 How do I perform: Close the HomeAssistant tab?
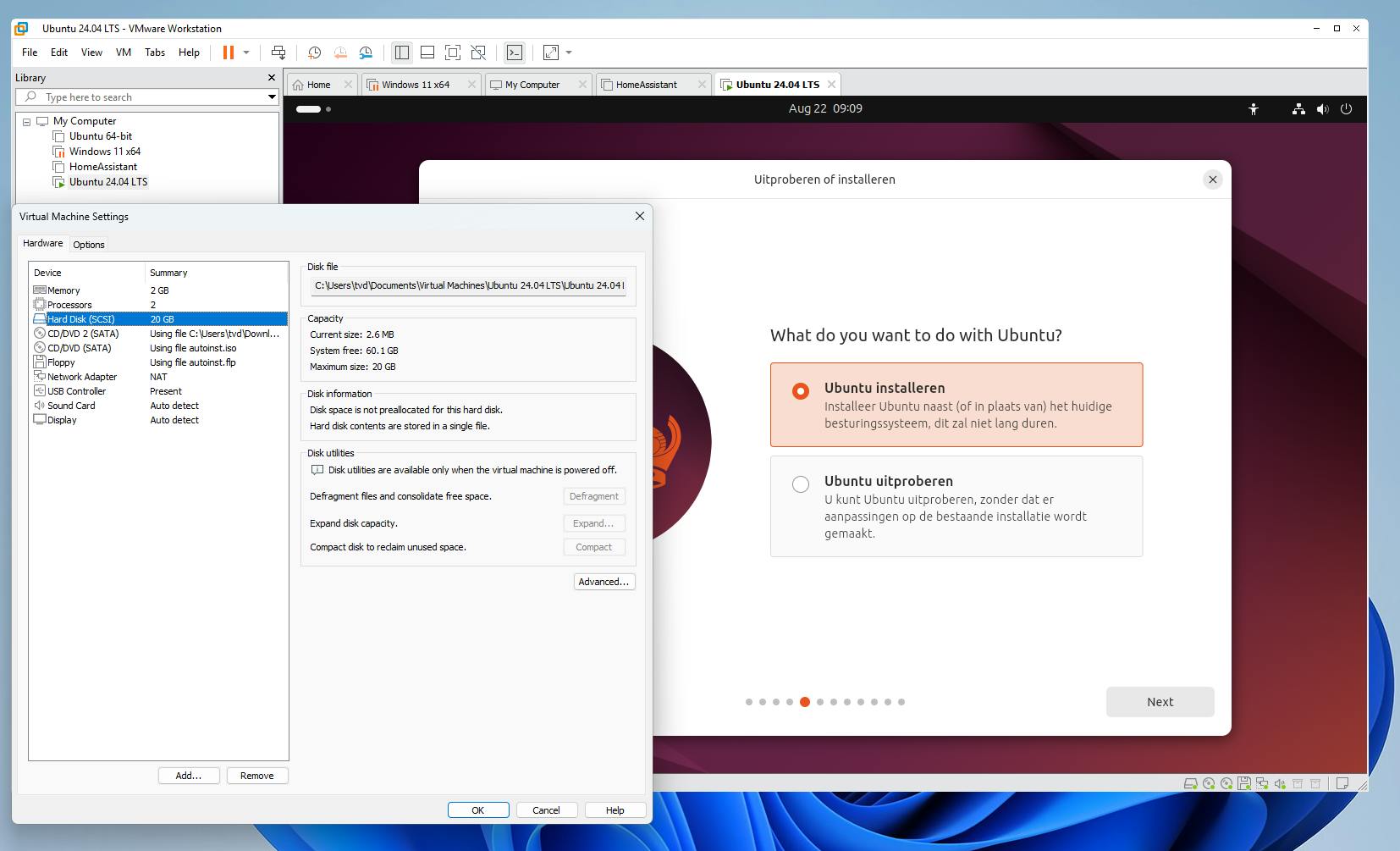tap(702, 85)
